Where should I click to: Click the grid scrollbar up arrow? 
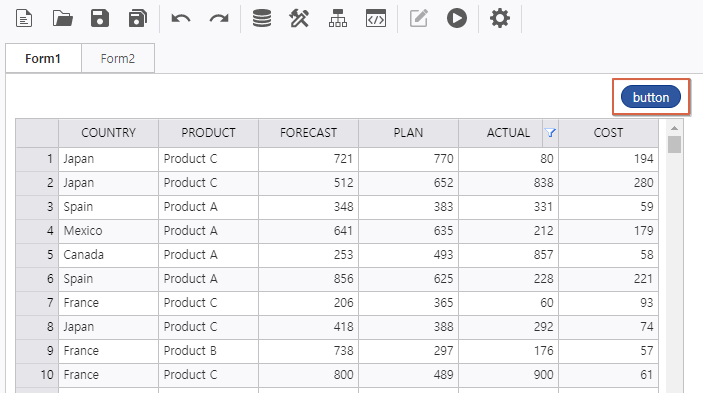coord(674,128)
